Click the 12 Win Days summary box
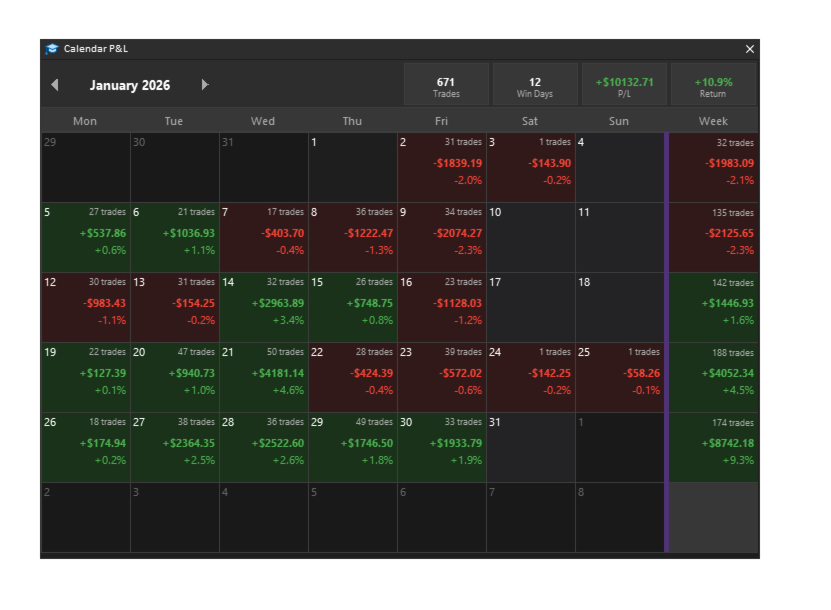Screen dimensions: 831x610 pos(535,85)
